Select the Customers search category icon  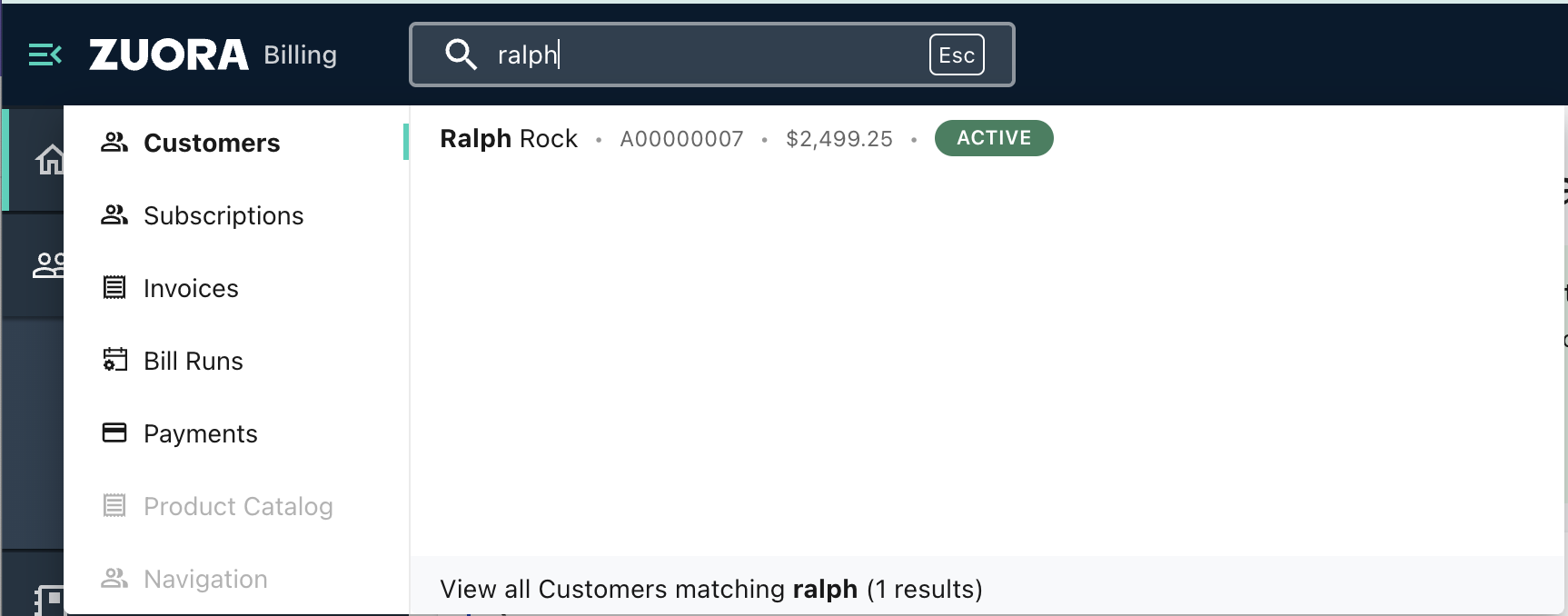pos(114,142)
